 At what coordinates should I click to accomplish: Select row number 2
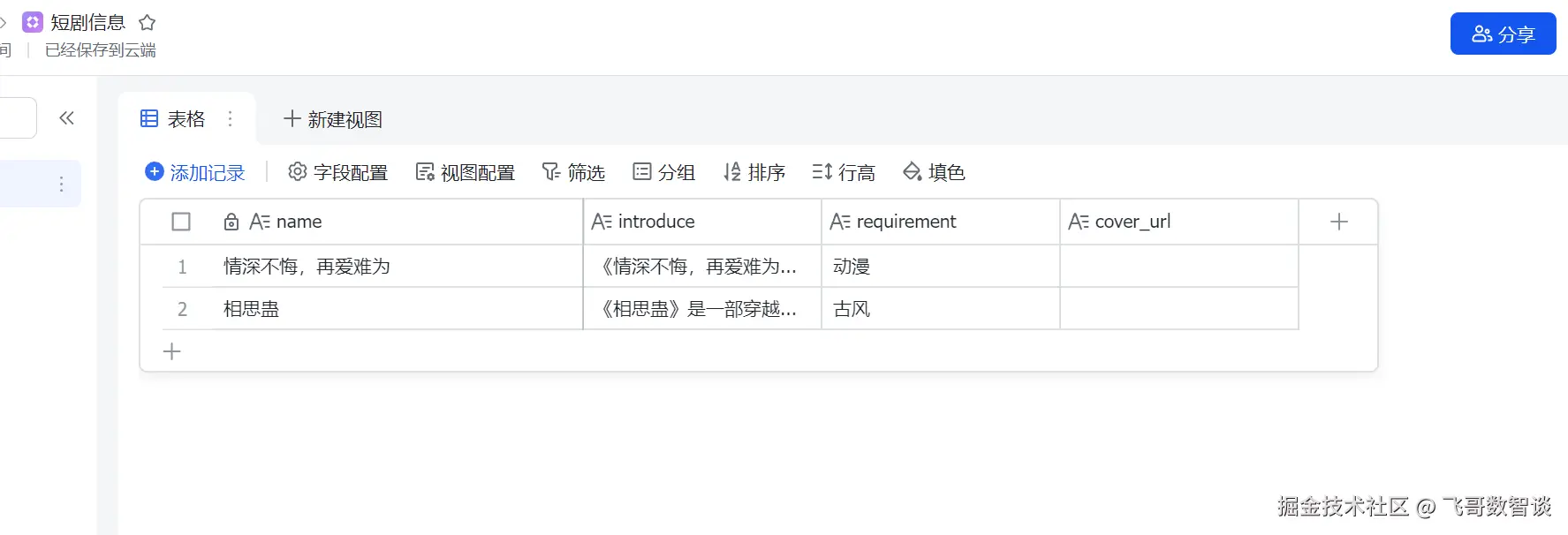pos(182,309)
